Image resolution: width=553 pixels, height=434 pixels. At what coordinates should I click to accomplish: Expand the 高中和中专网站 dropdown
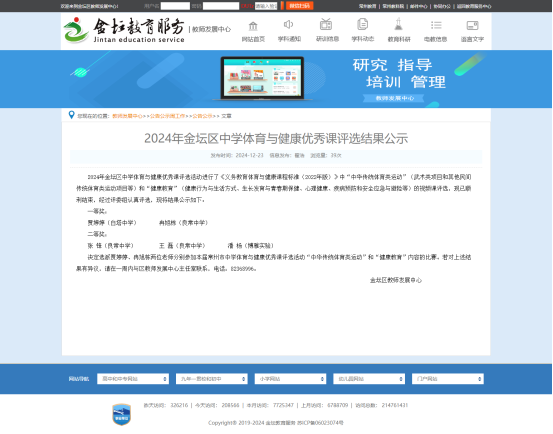pyautogui.click(x=133, y=379)
